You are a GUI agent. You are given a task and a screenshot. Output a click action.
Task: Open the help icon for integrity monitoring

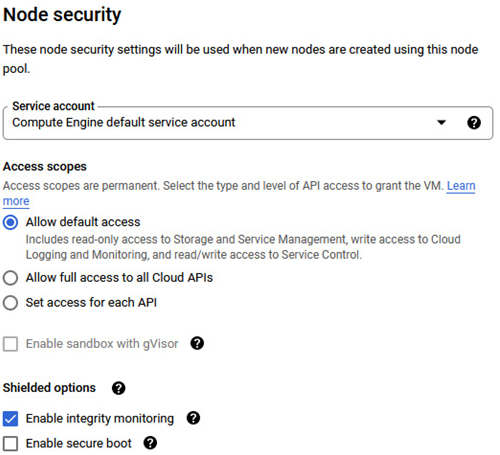pos(193,418)
